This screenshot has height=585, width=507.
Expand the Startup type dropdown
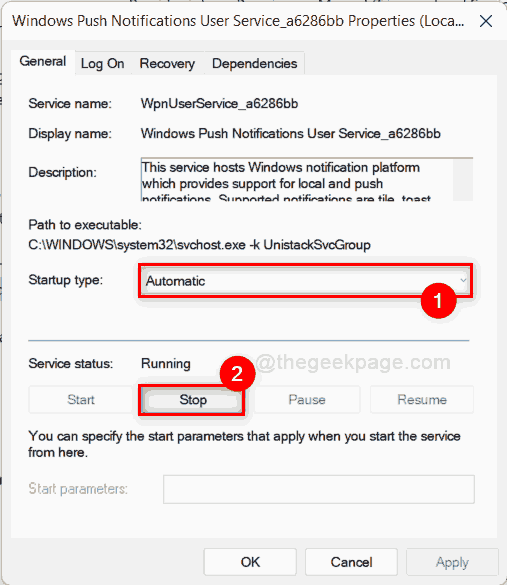(306, 281)
